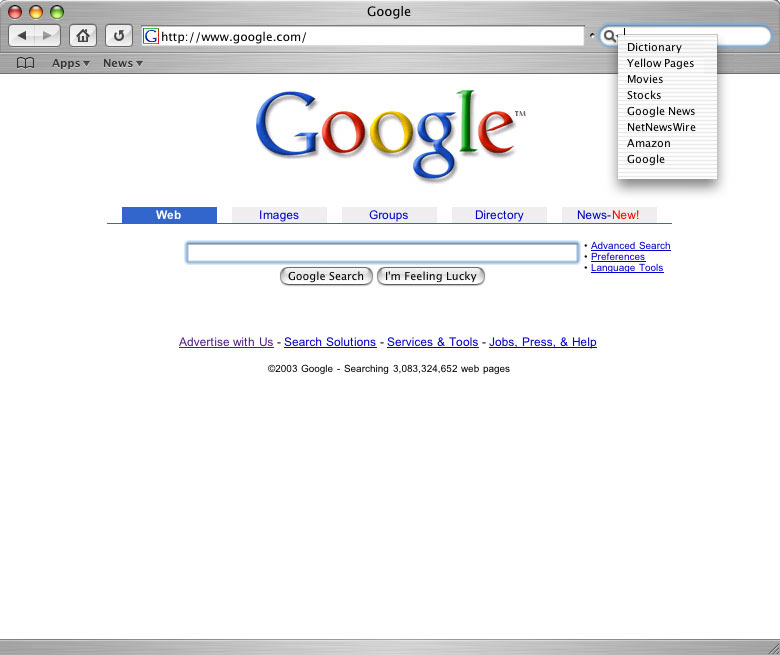
Task: Click the Forward arrow button
Action: tap(47, 36)
